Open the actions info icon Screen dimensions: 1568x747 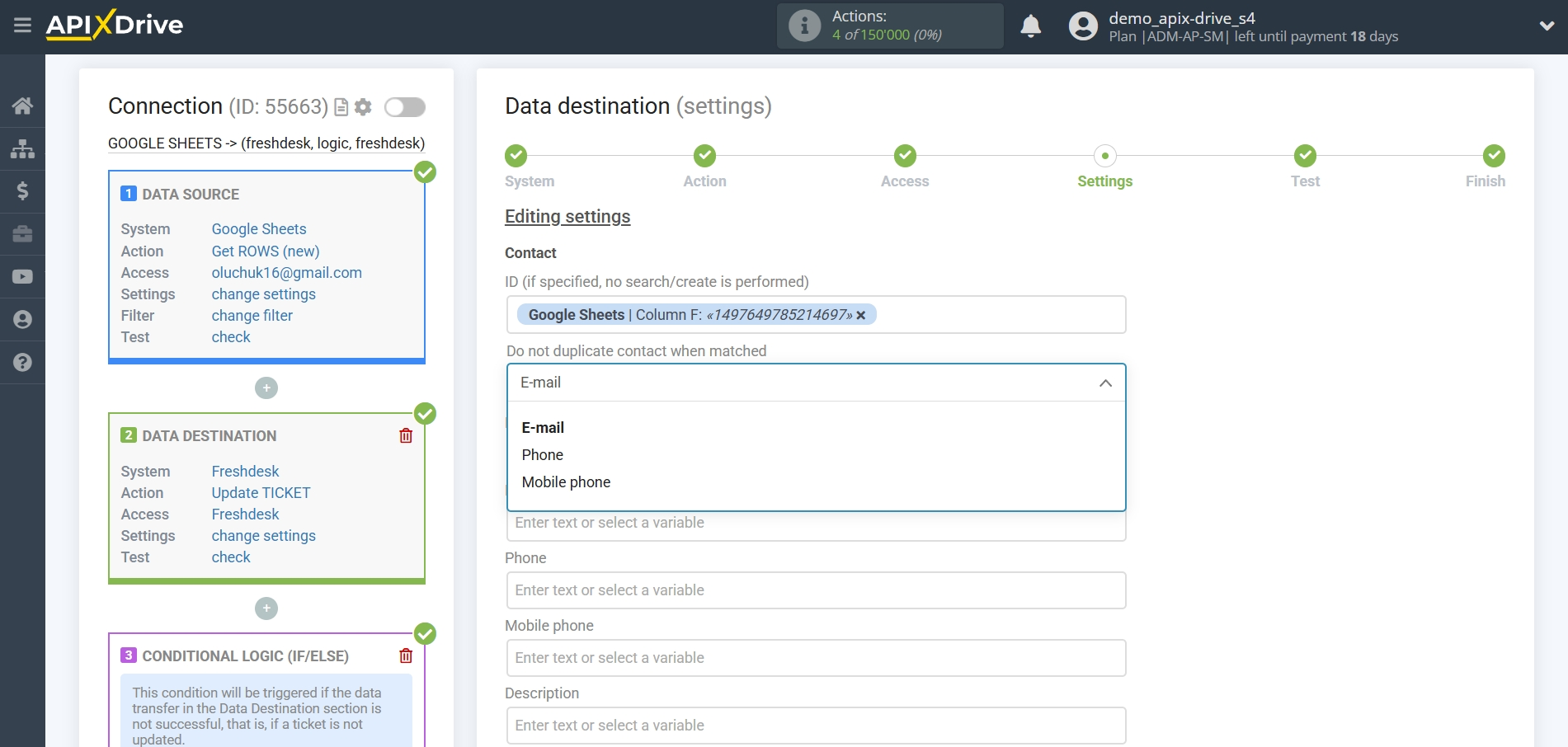pyautogui.click(x=804, y=26)
